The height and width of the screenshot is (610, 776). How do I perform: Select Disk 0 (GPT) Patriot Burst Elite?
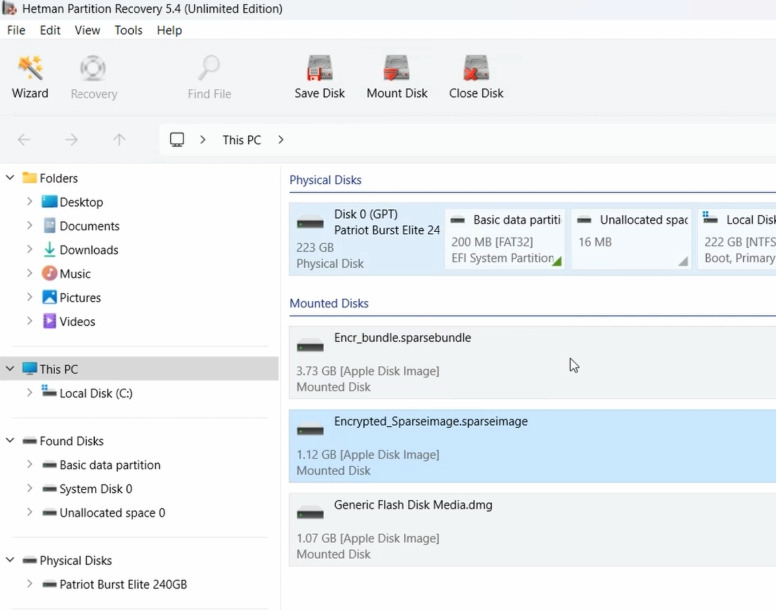click(x=365, y=238)
